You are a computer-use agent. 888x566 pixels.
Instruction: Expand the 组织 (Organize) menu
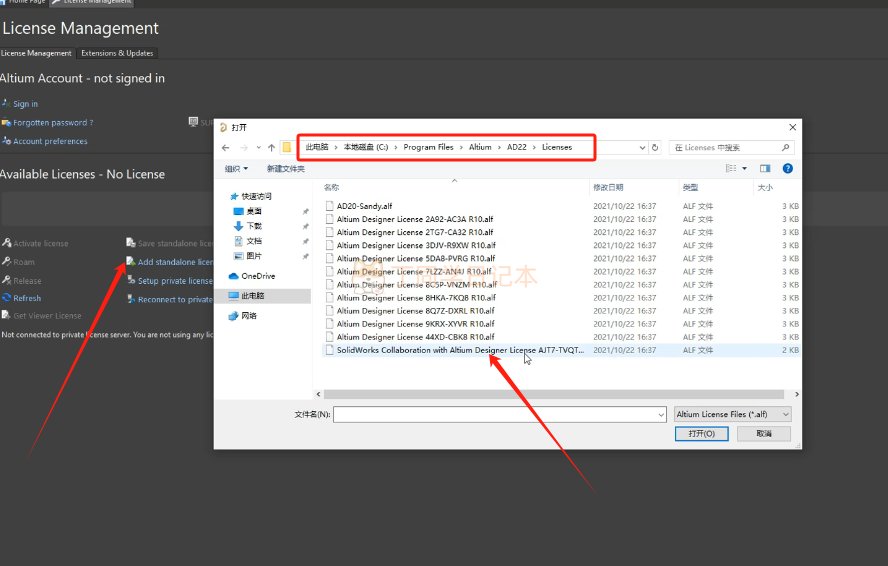tap(236, 169)
